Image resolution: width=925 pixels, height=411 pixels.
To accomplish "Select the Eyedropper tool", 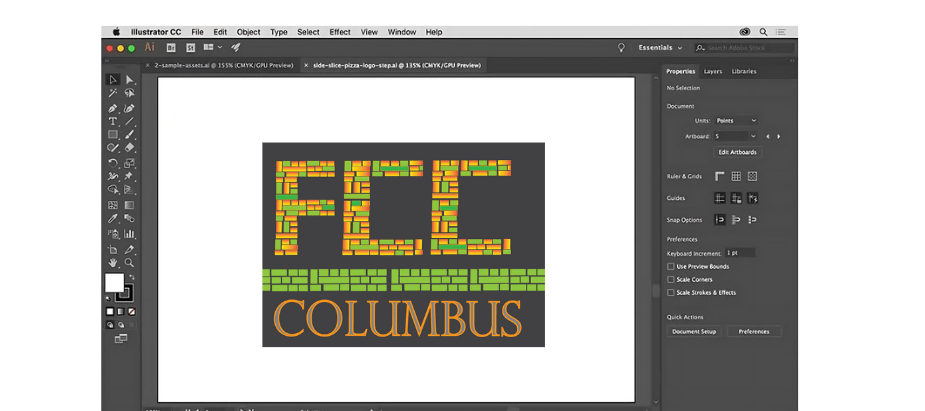I will point(113,219).
